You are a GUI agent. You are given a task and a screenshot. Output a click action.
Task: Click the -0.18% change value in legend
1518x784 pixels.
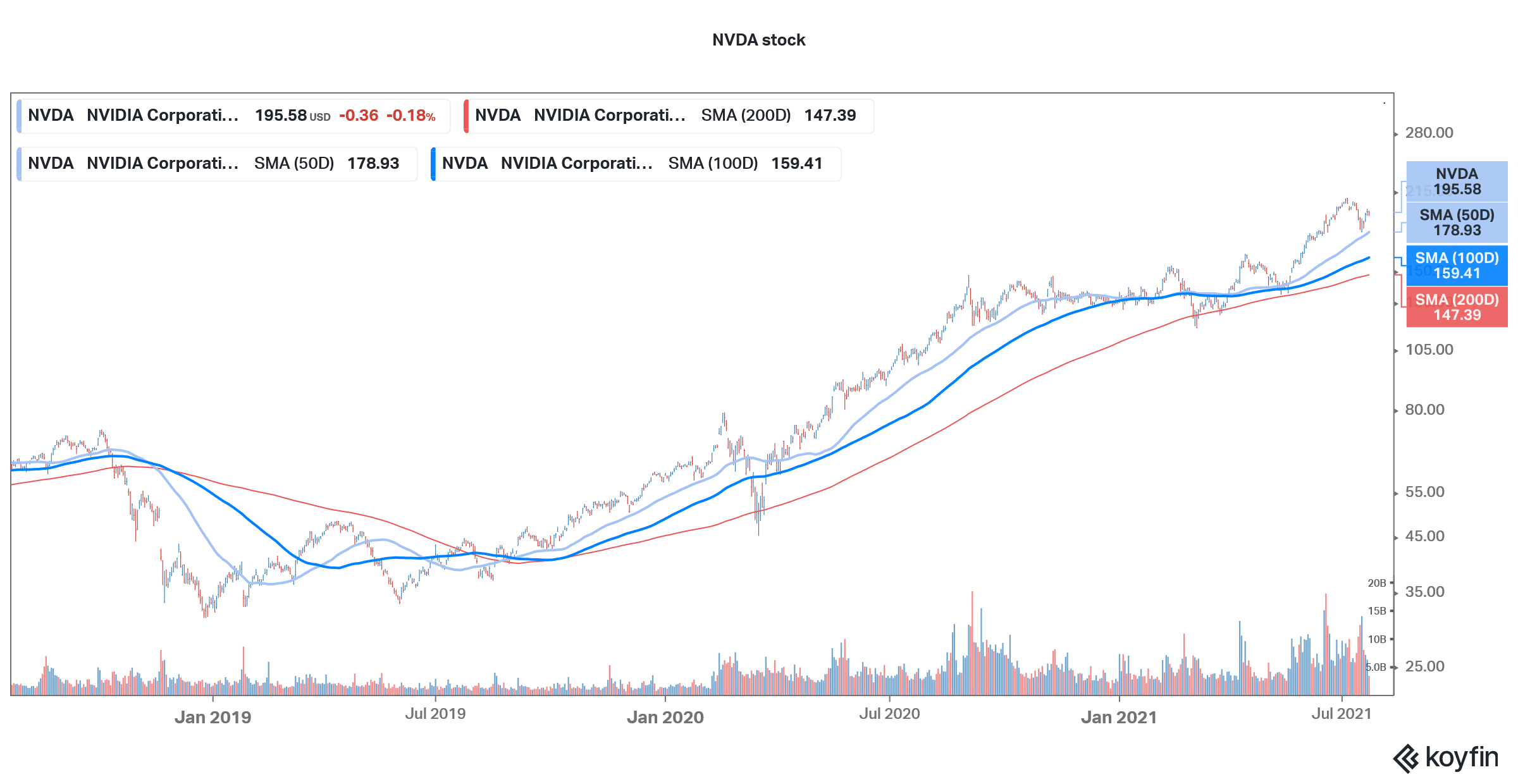411,116
